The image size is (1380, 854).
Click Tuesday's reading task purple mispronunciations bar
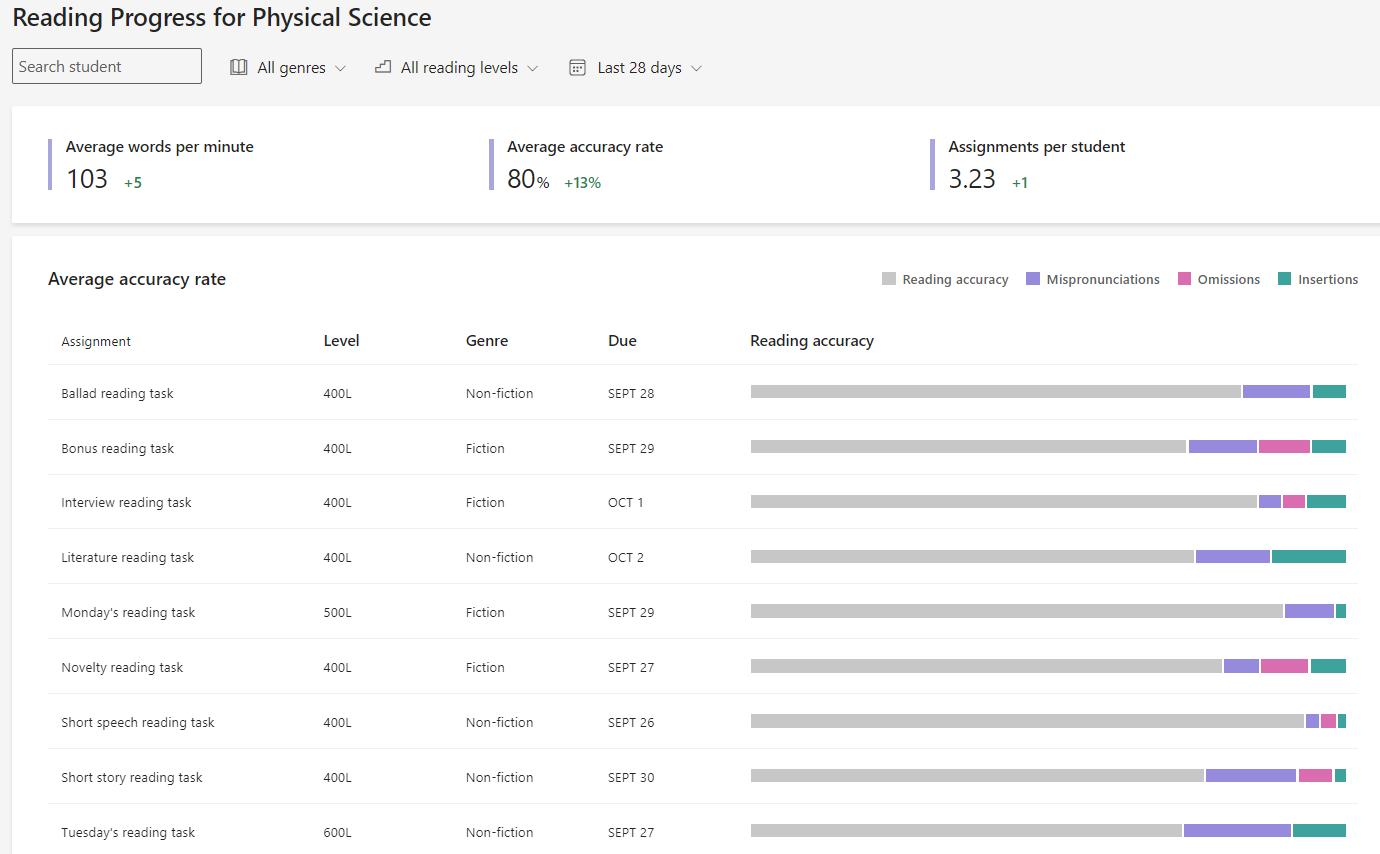1237,830
